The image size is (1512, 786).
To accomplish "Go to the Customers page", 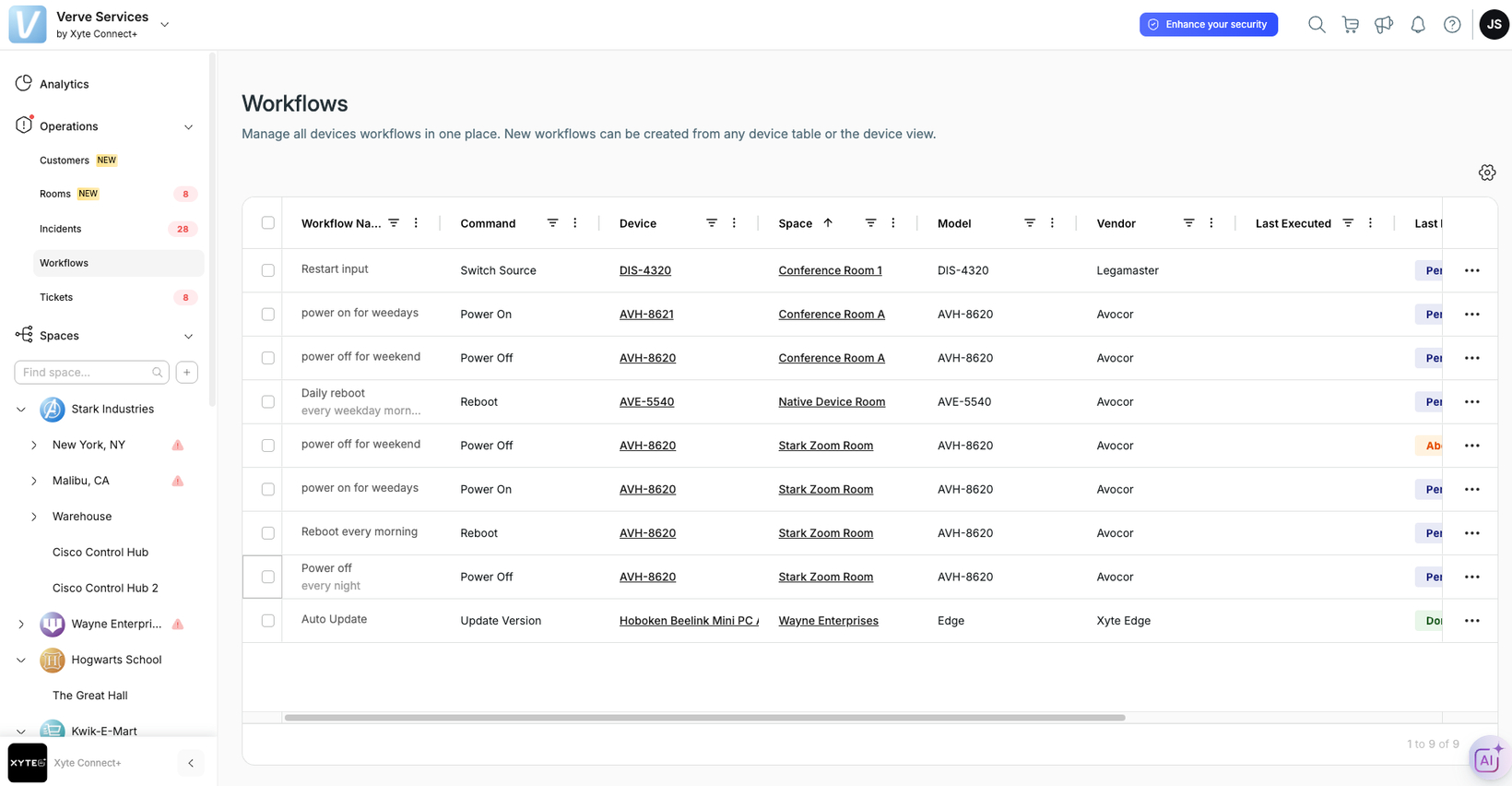I will 65,161.
